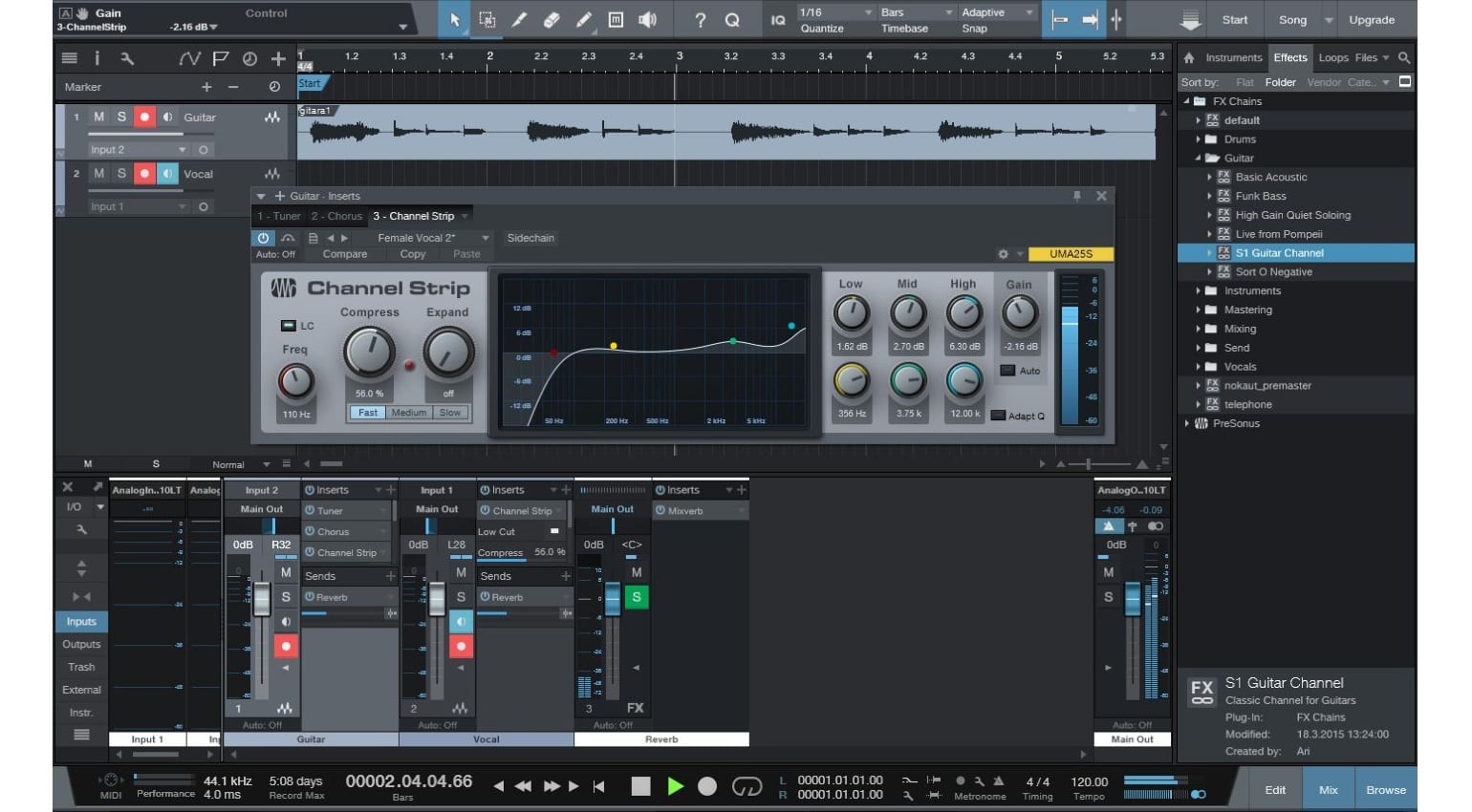The image size is (1472, 812).
Task: Click the Upgrade button
Action: click(x=1371, y=20)
